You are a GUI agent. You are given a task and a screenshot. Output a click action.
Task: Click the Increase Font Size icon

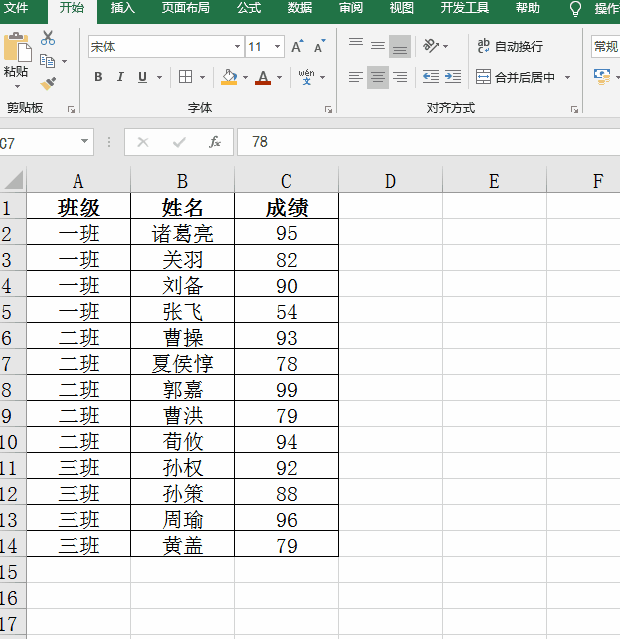coord(297,47)
